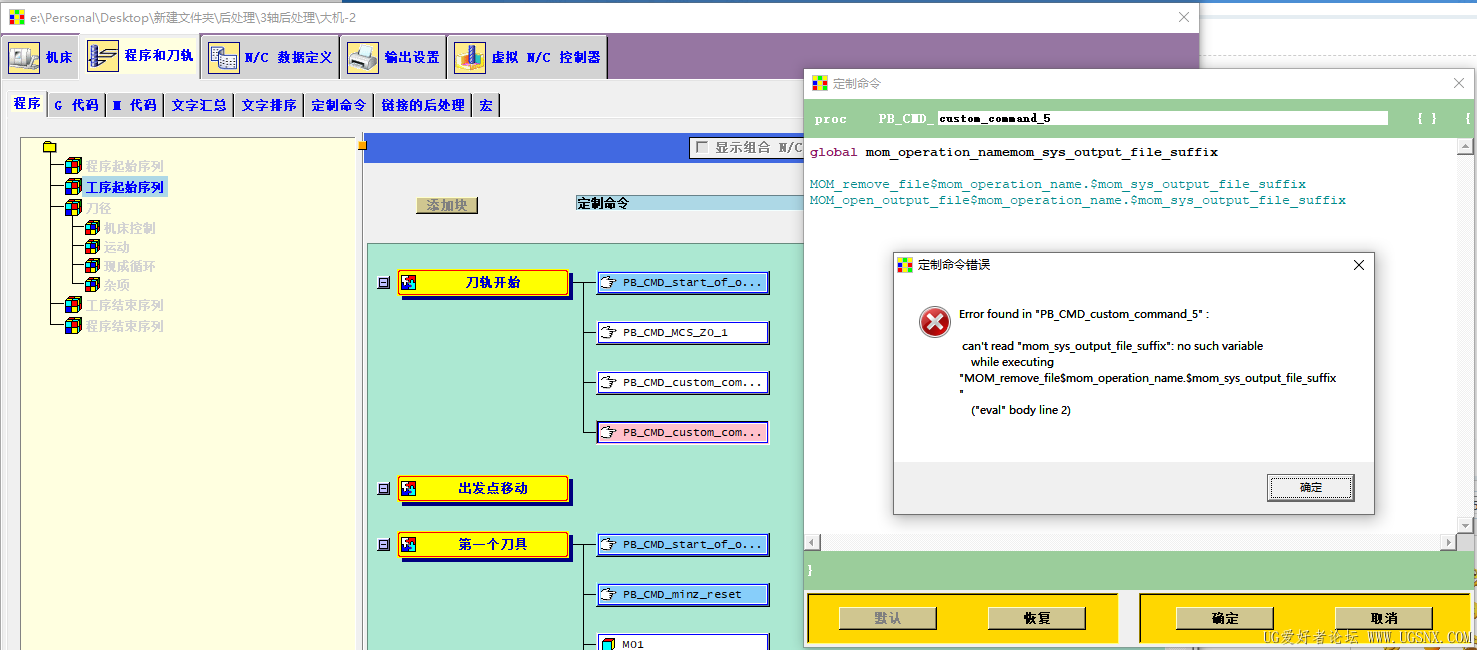1477x650 pixels.
Task: Click the root folder icon in tree
Action: 50,147
